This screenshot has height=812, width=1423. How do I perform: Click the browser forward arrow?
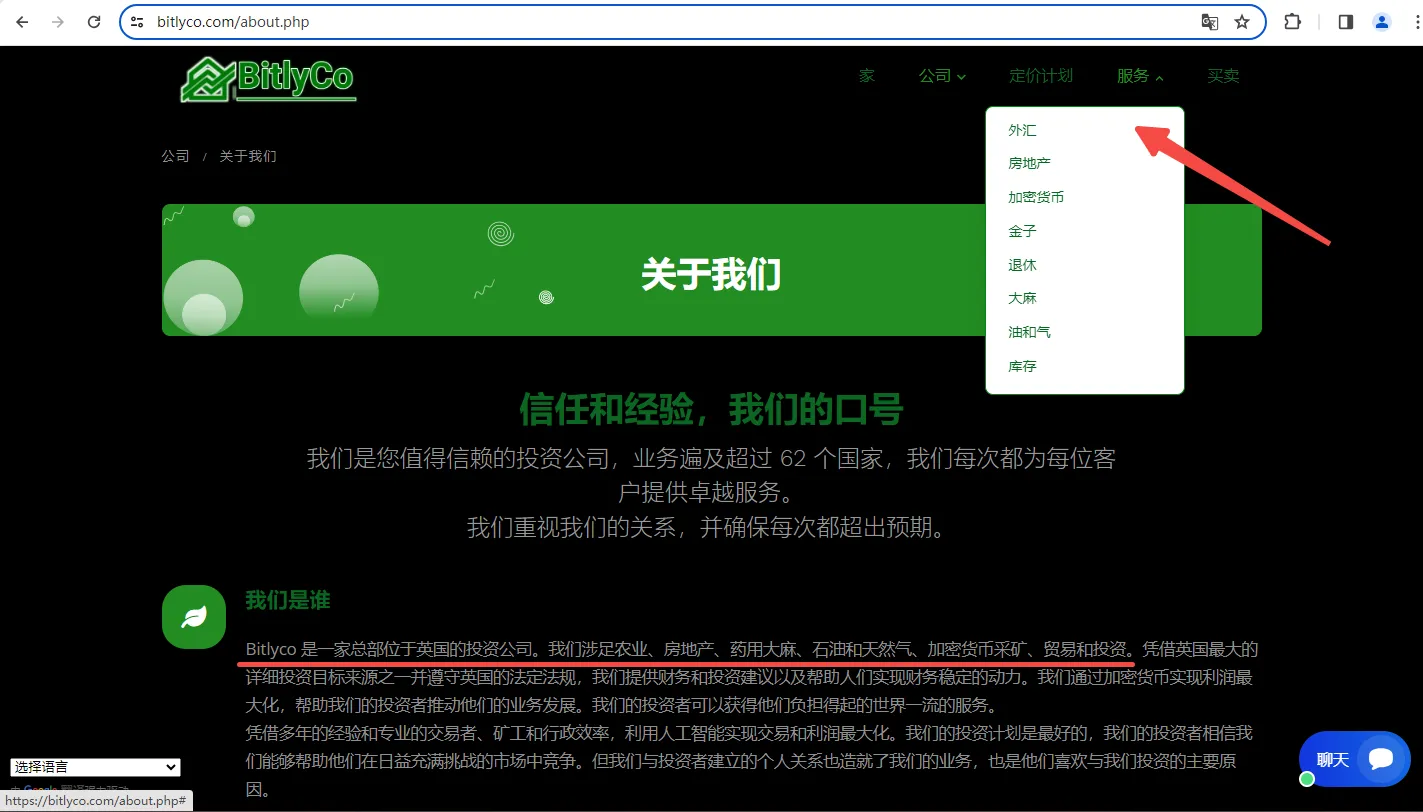click(58, 22)
